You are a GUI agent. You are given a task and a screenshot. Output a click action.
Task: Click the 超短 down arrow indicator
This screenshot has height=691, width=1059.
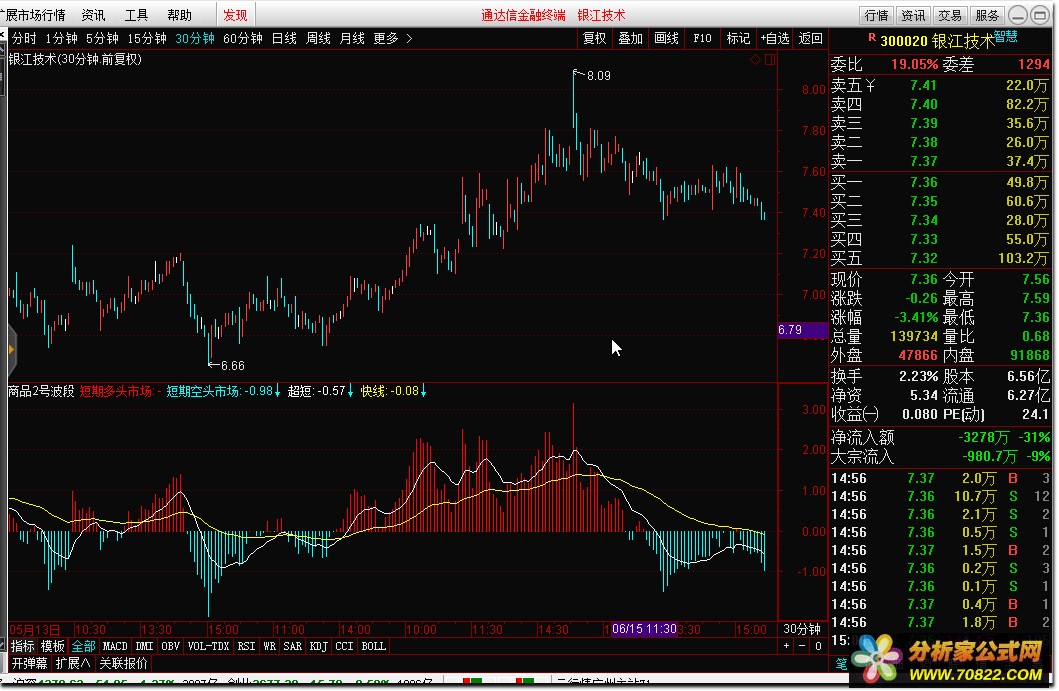(x=350, y=392)
